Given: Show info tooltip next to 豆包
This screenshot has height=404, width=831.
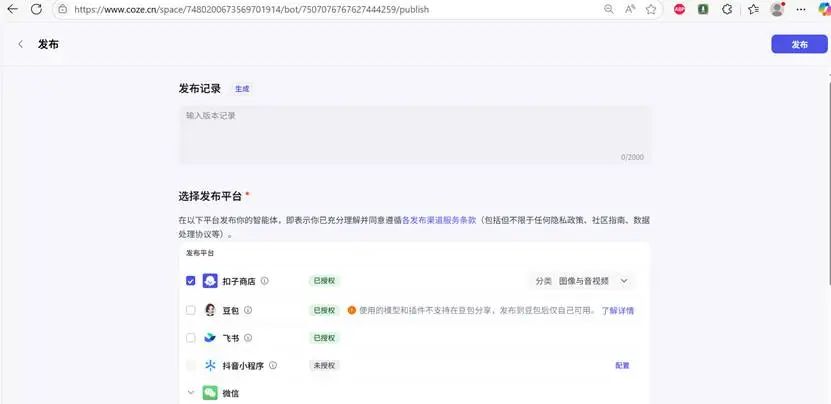Looking at the screenshot, I should 247,310.
